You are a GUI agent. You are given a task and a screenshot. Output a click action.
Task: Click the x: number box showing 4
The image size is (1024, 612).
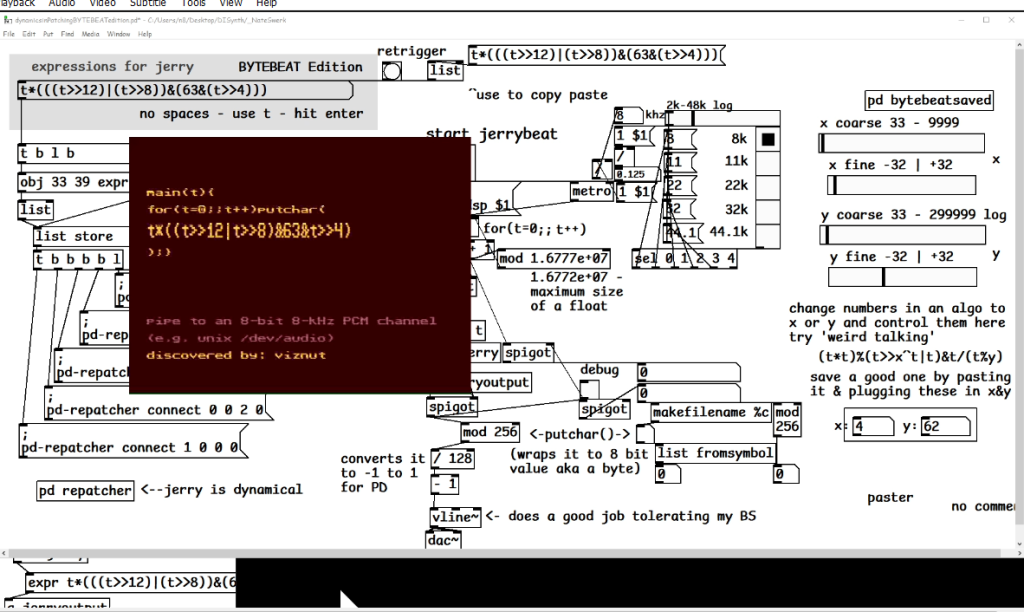[x=872, y=427]
